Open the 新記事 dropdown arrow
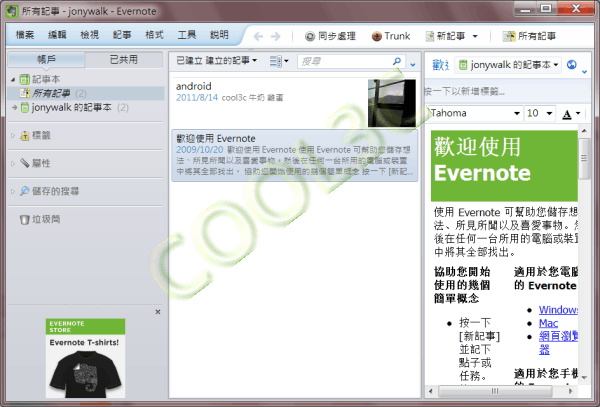Viewport: 600px width, 407px height. click(x=475, y=37)
